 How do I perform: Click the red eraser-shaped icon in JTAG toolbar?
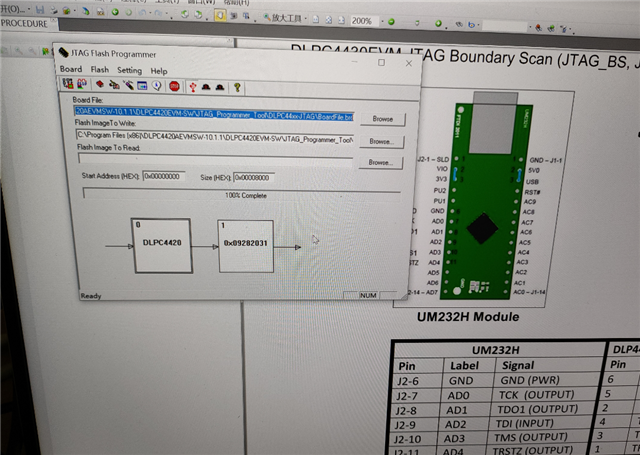tap(100, 84)
